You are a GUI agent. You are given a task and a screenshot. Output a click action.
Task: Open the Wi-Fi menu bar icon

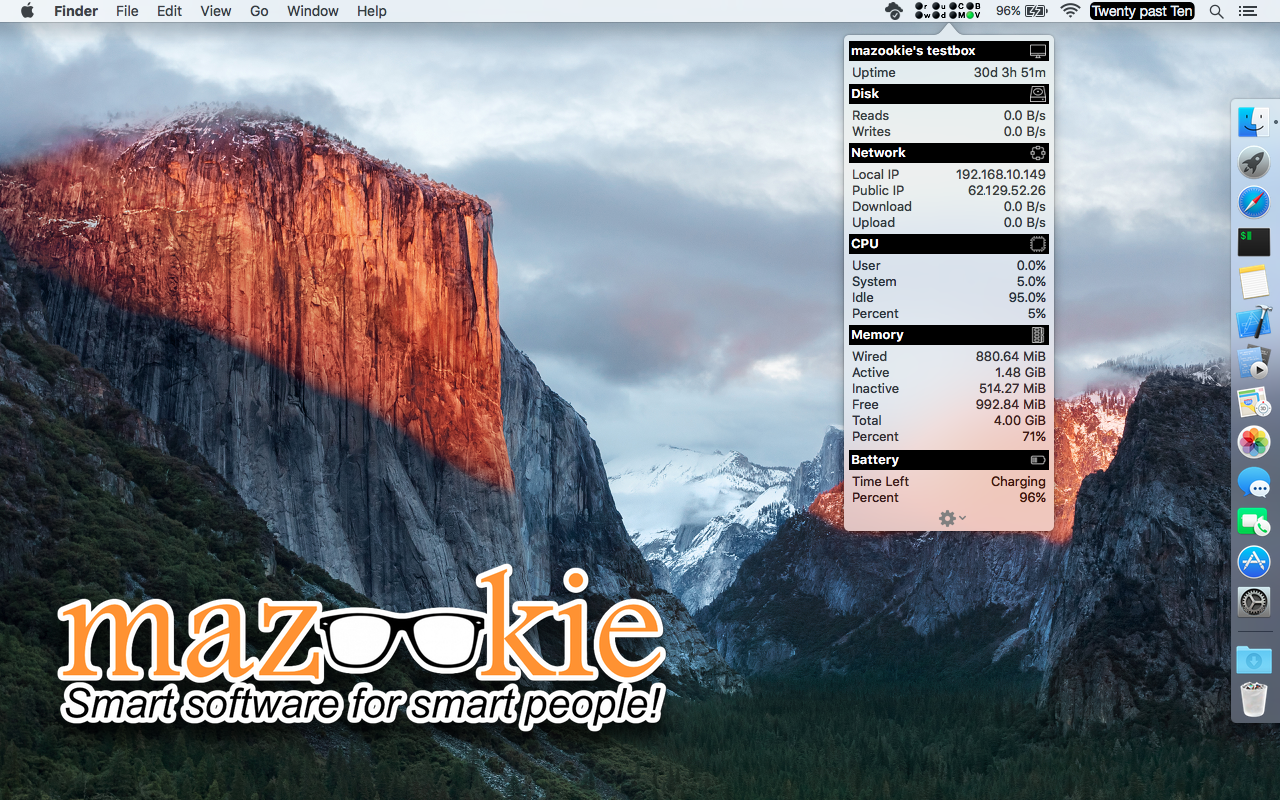pyautogui.click(x=1070, y=11)
